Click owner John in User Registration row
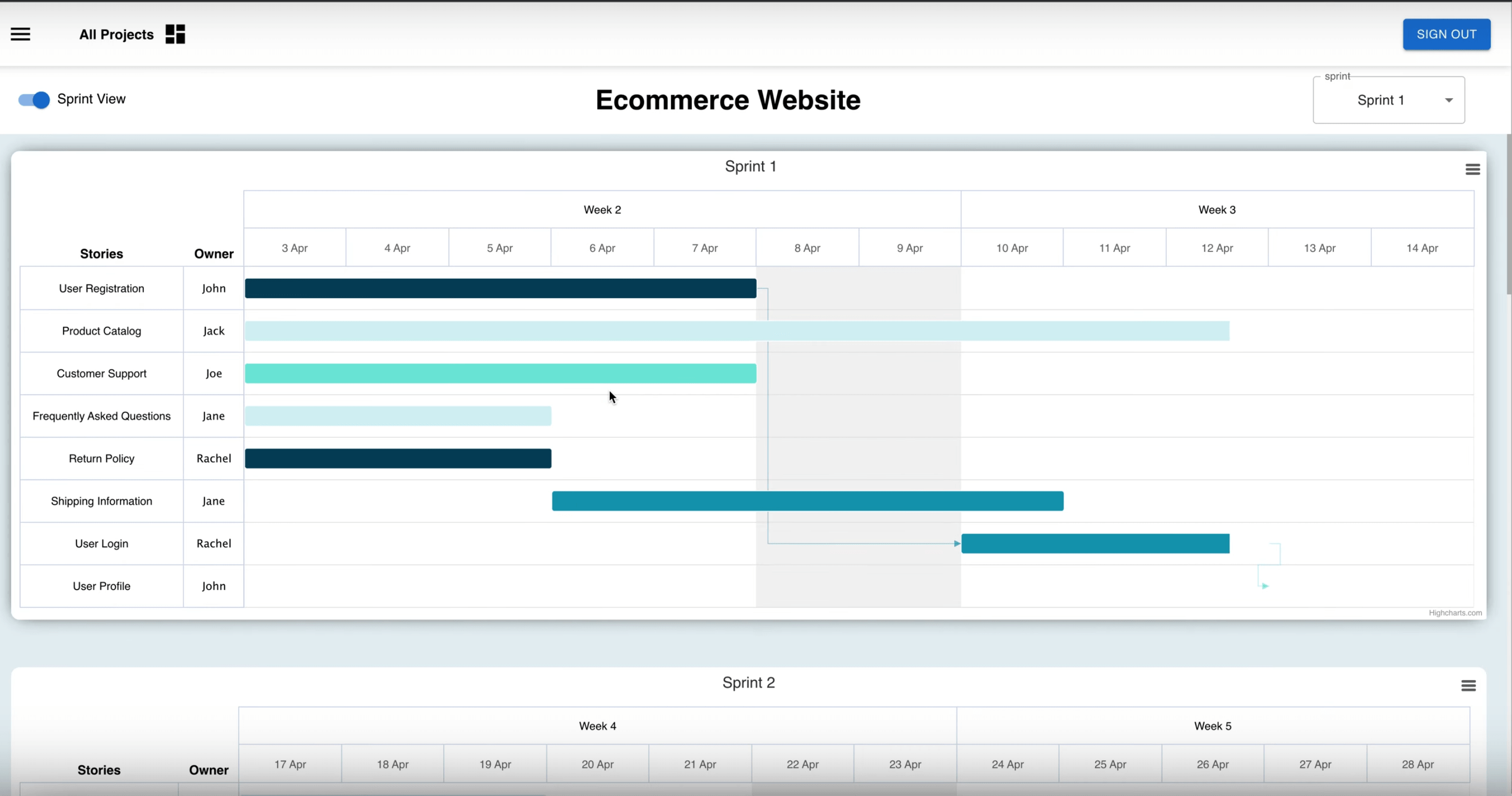The image size is (1512, 796). coord(214,288)
